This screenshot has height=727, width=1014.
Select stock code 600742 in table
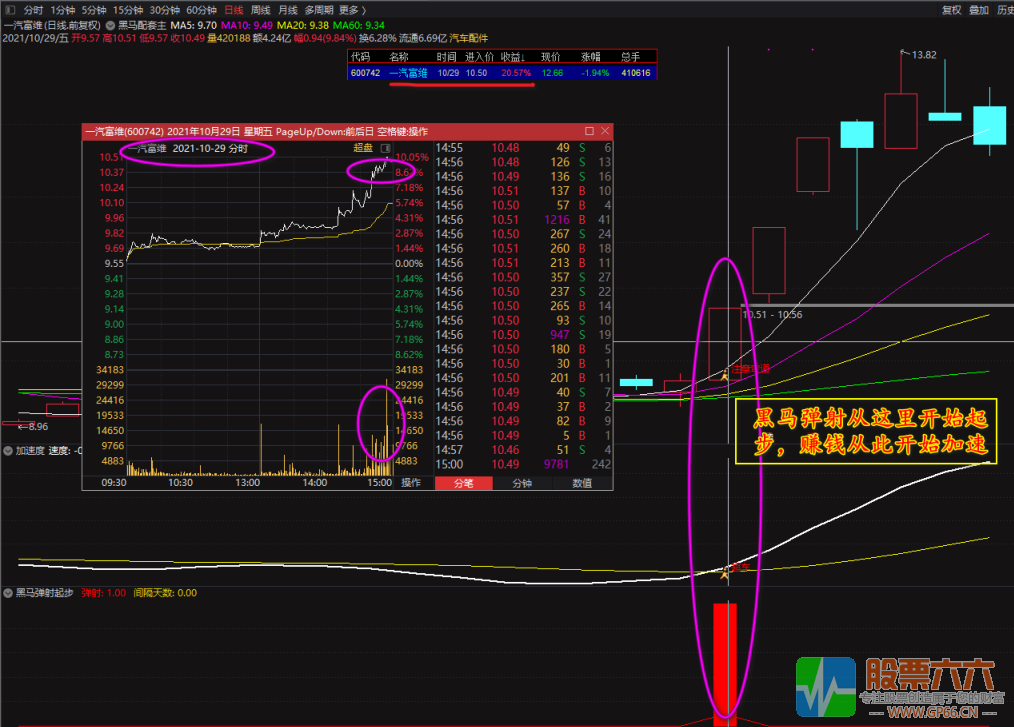[365, 73]
